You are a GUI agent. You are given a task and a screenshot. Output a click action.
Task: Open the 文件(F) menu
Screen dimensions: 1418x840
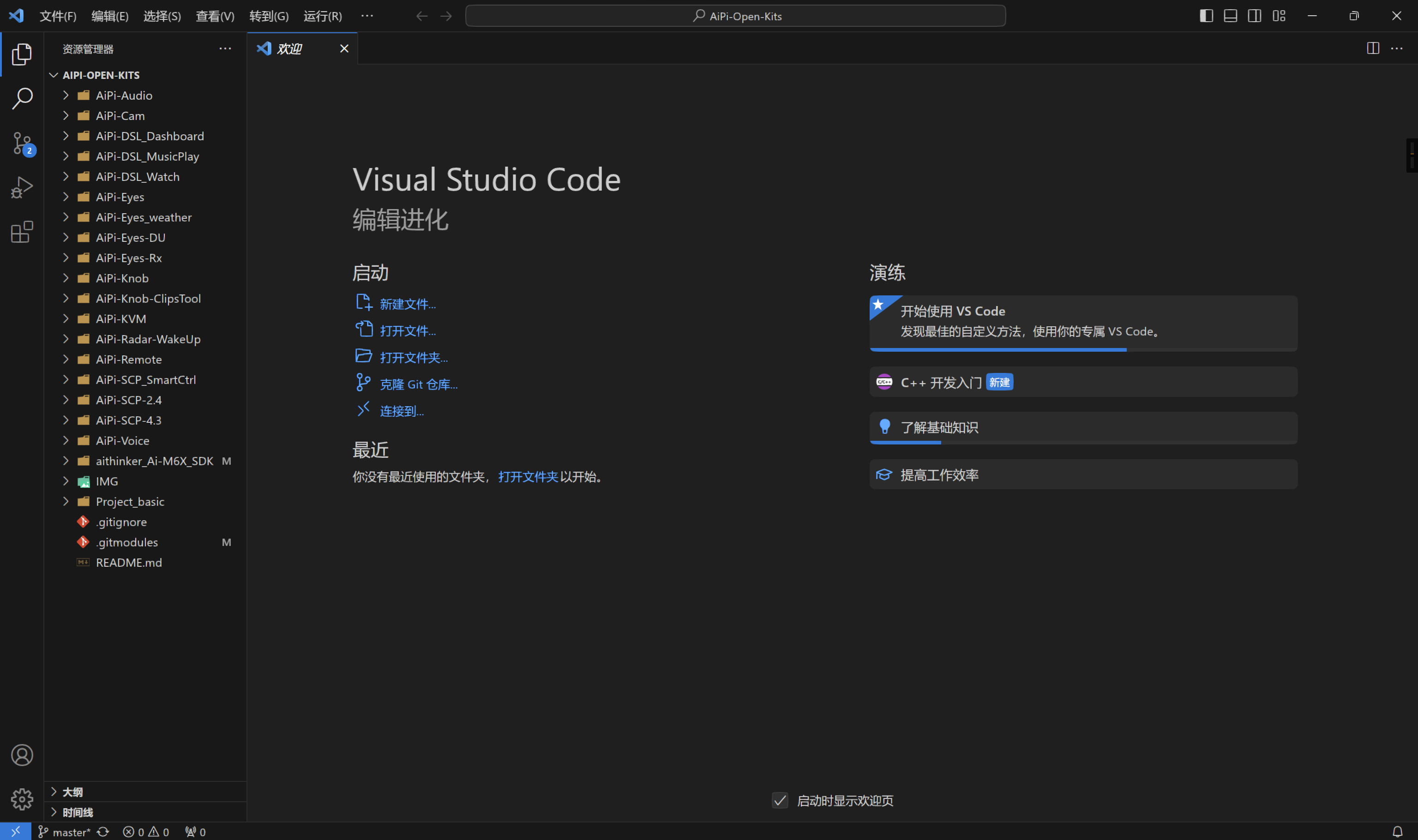pos(58,16)
